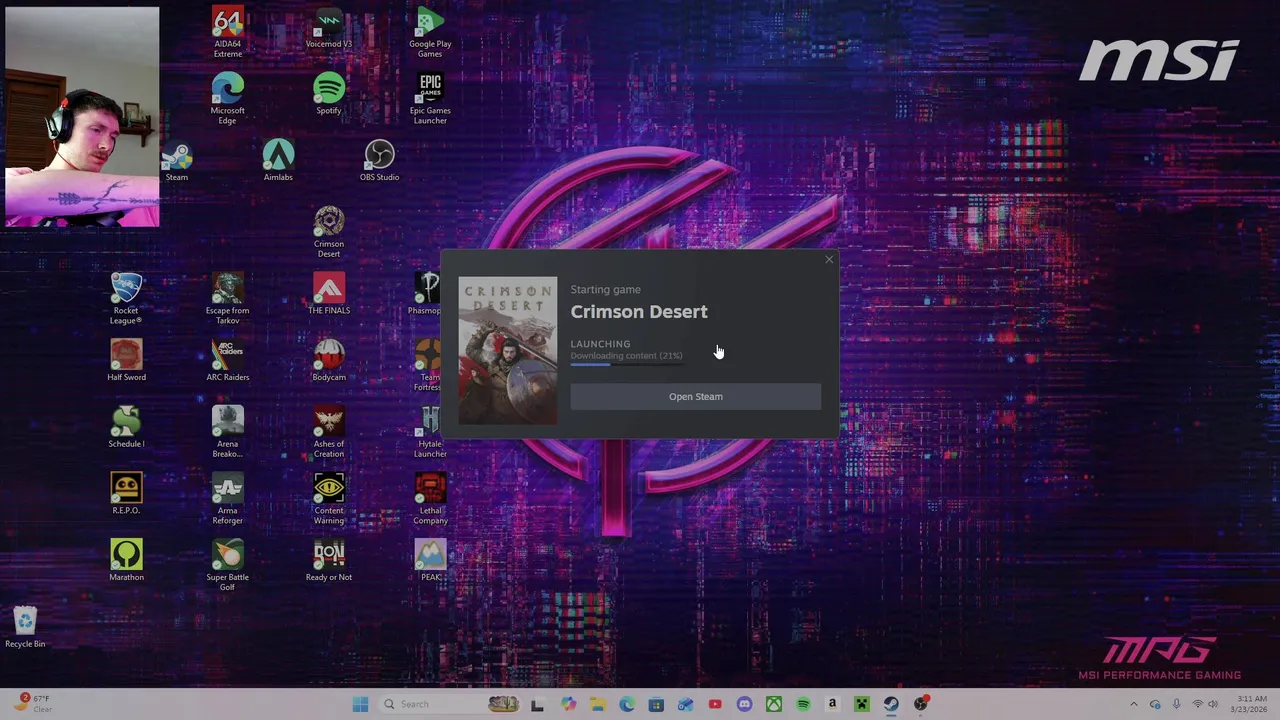Select Hytale Launcher desktop icon
Viewport: 1280px width, 720px height.
coord(430,432)
